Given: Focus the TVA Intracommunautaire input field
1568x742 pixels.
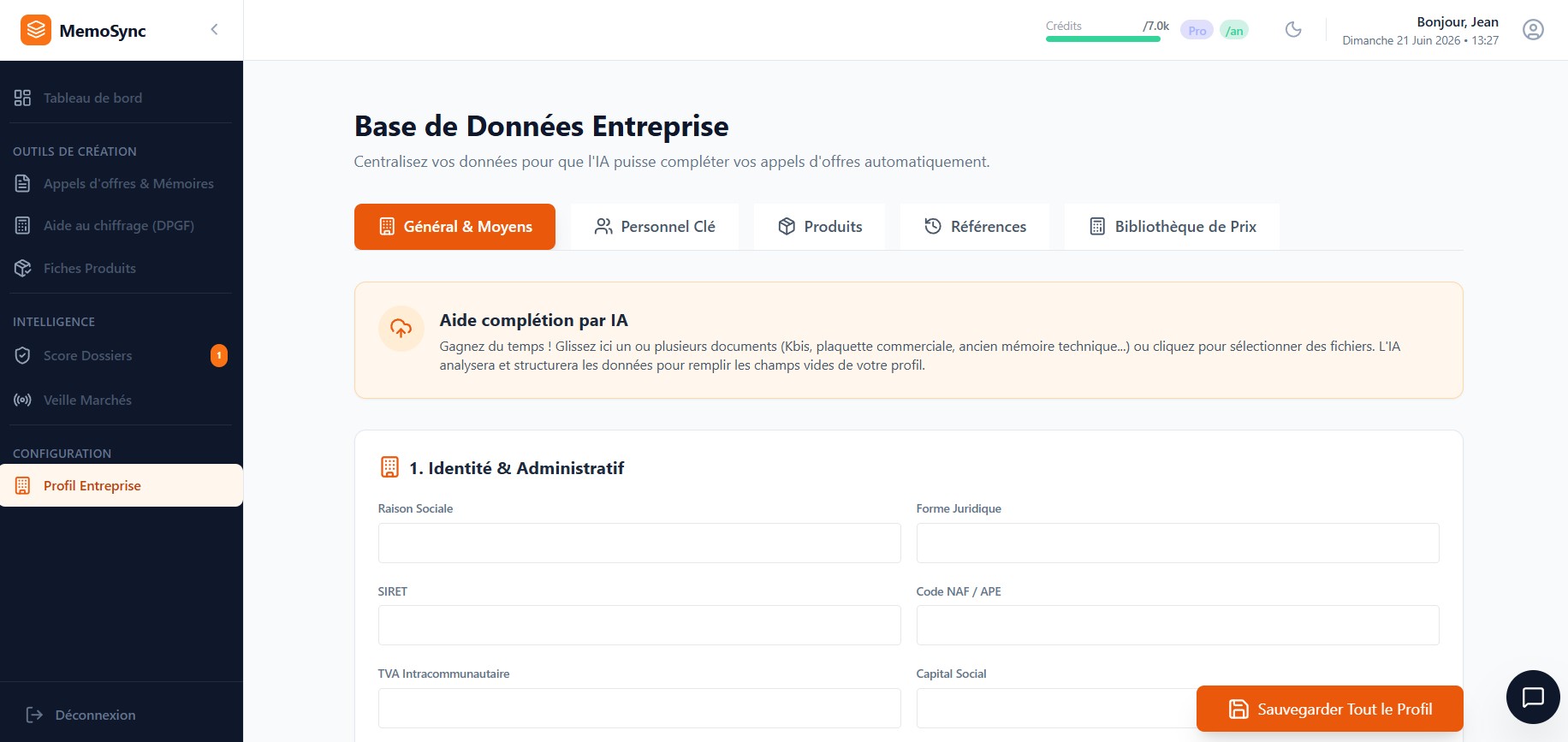Looking at the screenshot, I should pyautogui.click(x=639, y=708).
